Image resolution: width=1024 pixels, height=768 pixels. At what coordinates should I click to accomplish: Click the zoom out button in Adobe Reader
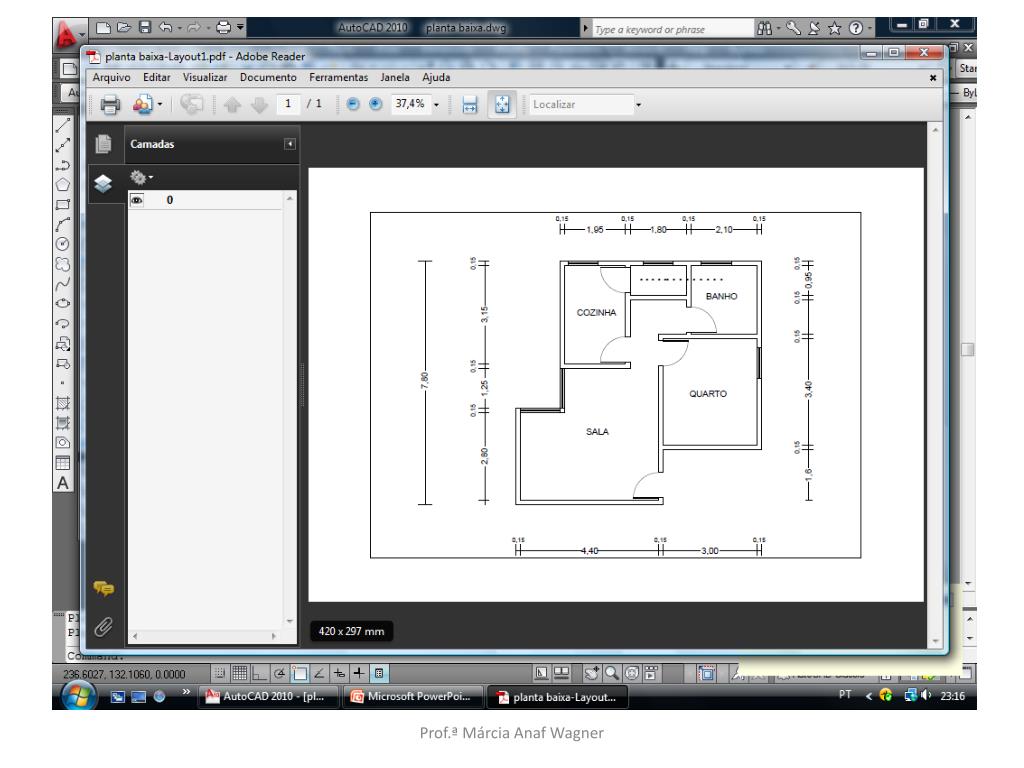[x=353, y=104]
